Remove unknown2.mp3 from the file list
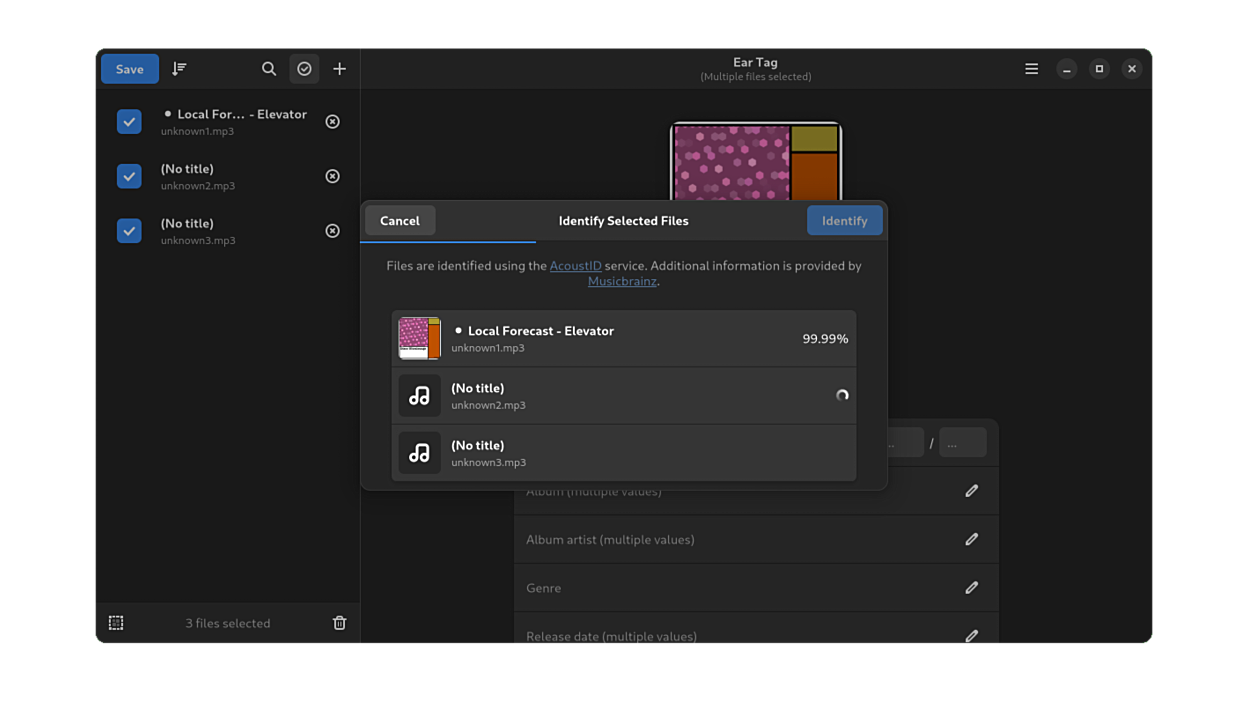The image size is (1248, 702). pyautogui.click(x=333, y=176)
